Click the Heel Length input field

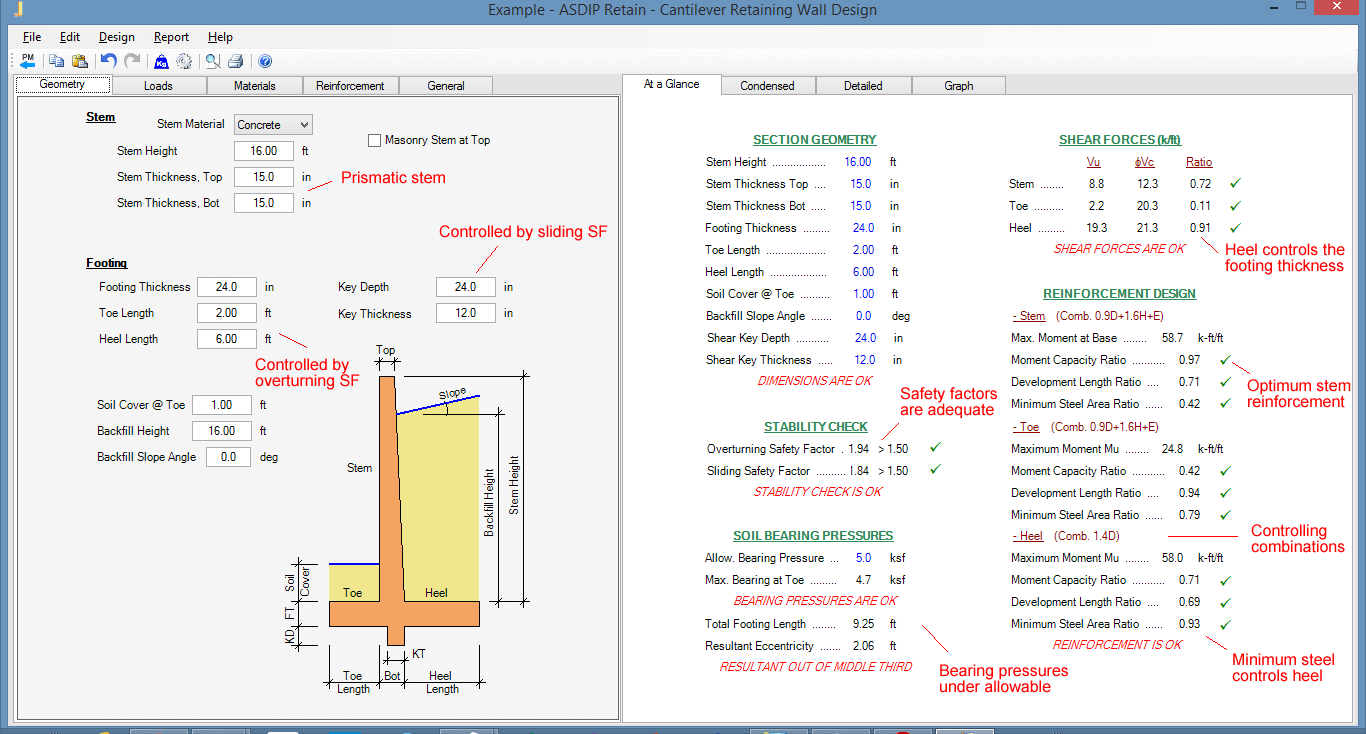227,339
